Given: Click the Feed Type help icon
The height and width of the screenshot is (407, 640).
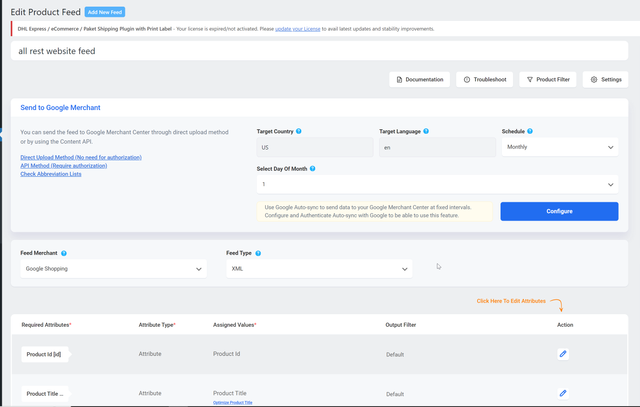Looking at the screenshot, I should 258,253.
